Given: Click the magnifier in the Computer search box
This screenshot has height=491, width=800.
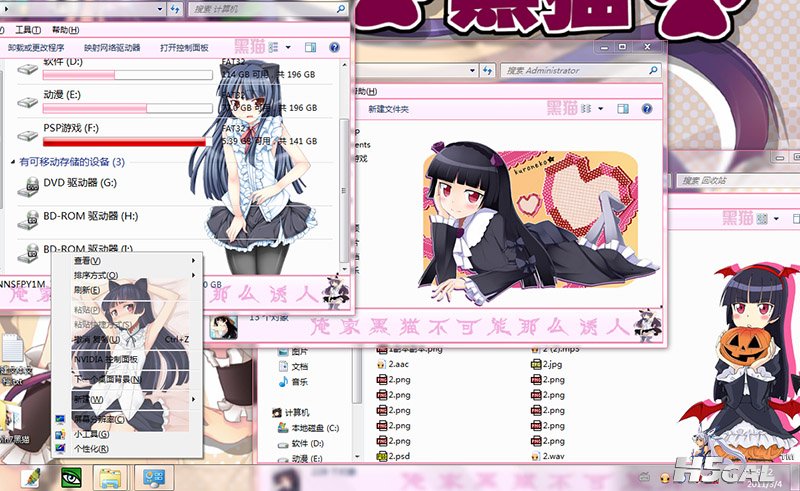Looking at the screenshot, I should coord(341,9).
